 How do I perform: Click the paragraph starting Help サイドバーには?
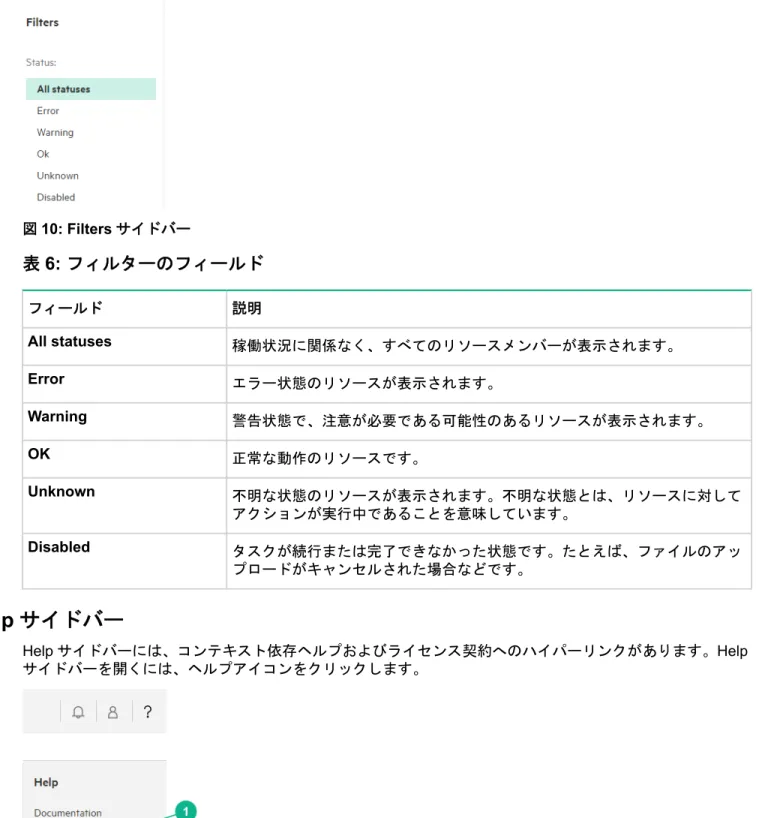385,660
